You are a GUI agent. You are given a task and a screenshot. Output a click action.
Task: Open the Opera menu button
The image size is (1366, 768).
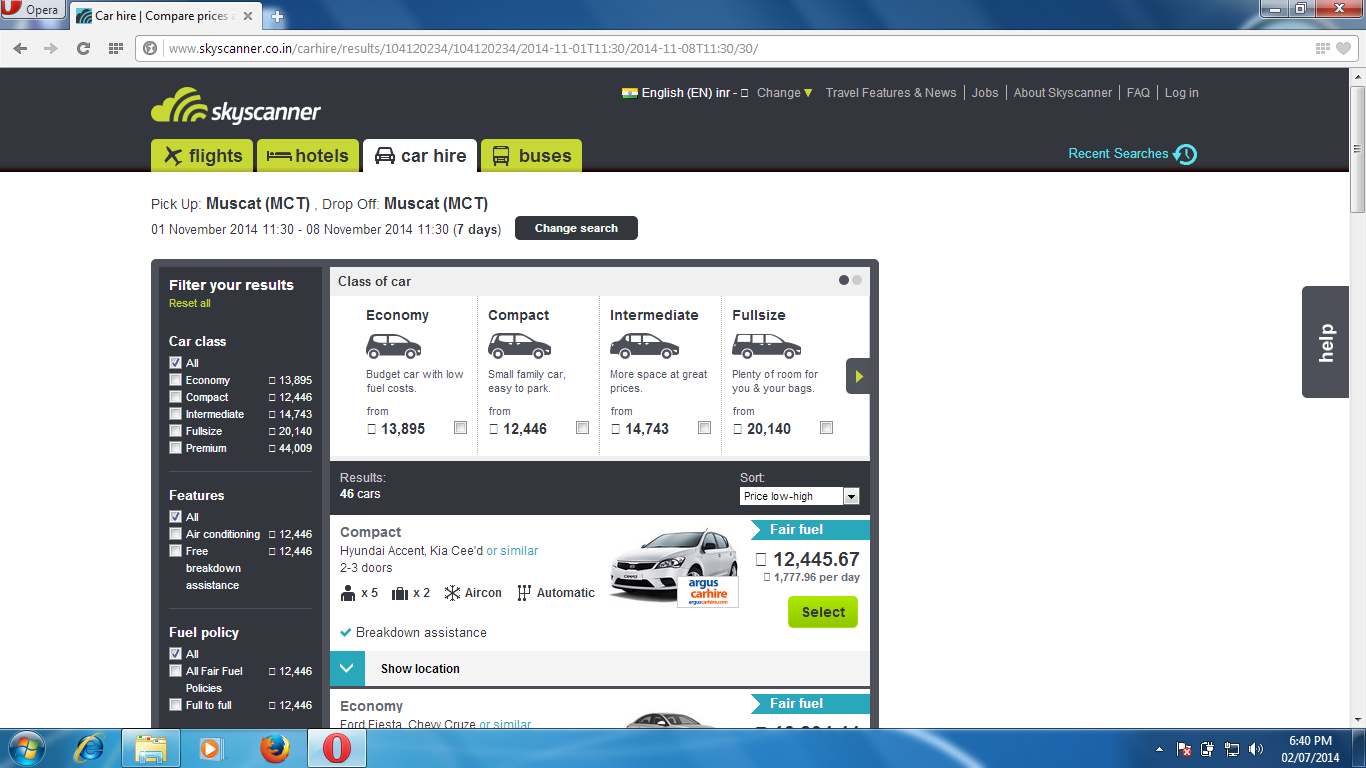tap(33, 11)
